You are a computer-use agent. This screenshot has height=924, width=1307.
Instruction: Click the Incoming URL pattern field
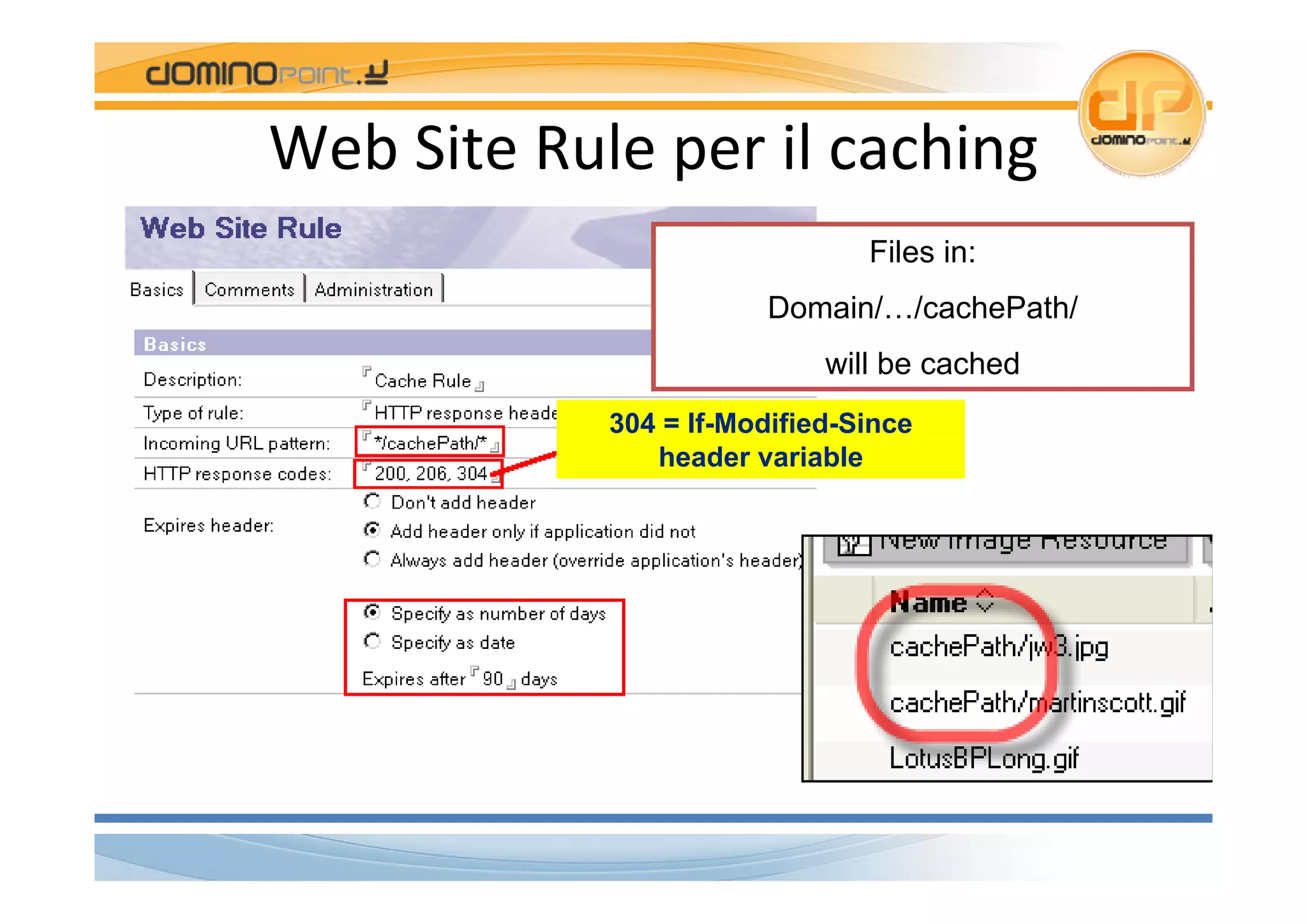[x=429, y=442]
